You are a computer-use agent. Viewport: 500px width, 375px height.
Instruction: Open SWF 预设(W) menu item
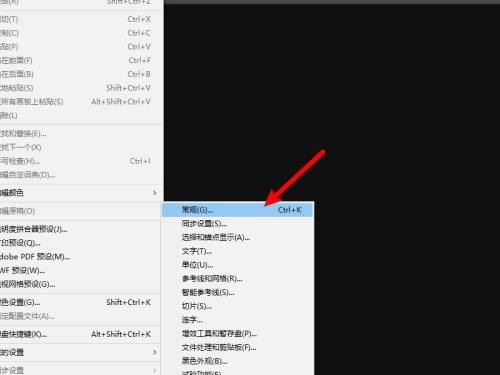(80, 270)
